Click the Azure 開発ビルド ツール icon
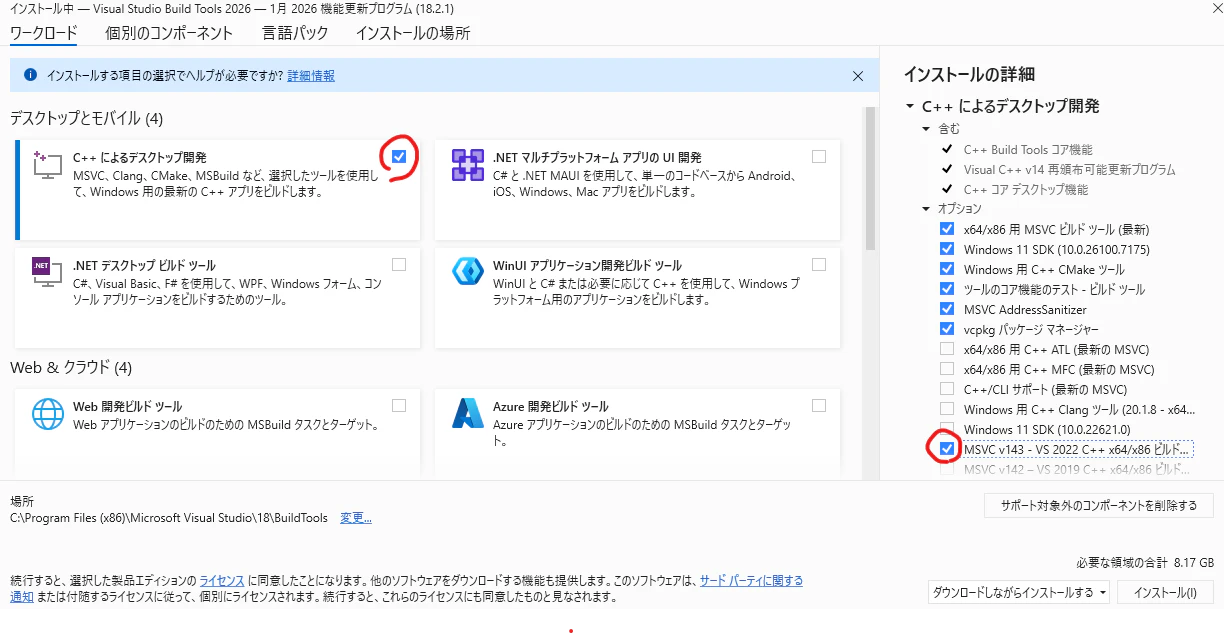The image size is (1224, 634). click(x=467, y=413)
